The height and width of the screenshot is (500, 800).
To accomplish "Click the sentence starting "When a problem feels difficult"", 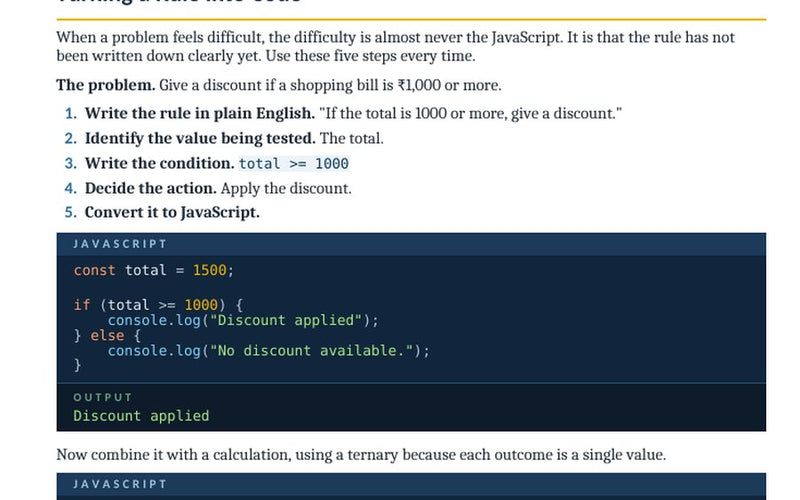I will click(x=395, y=46).
